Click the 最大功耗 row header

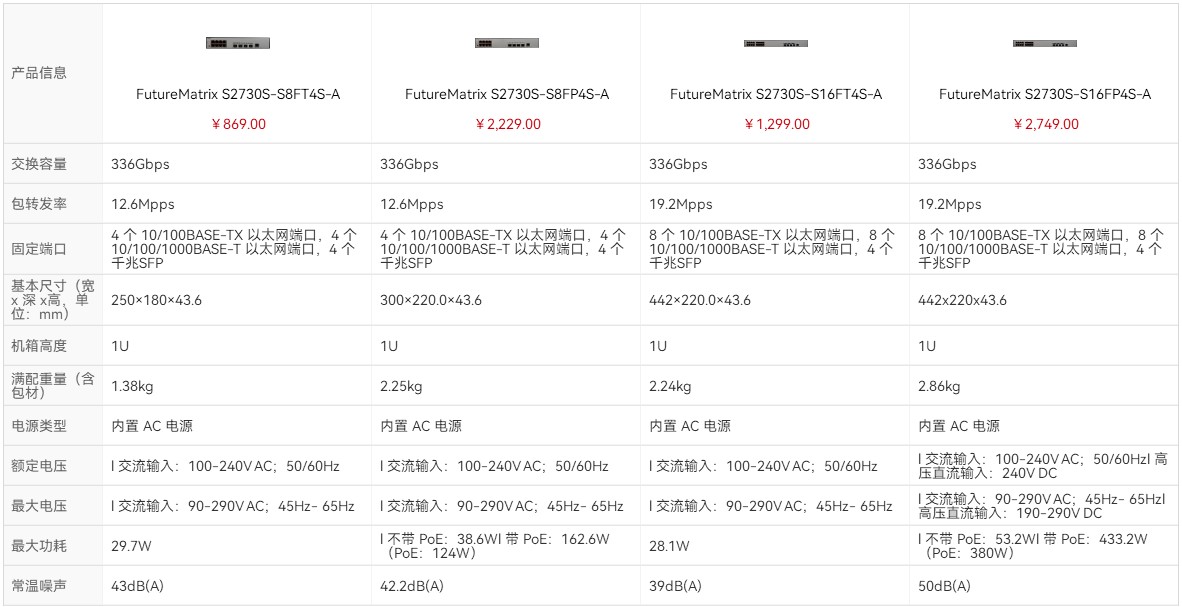point(39,546)
